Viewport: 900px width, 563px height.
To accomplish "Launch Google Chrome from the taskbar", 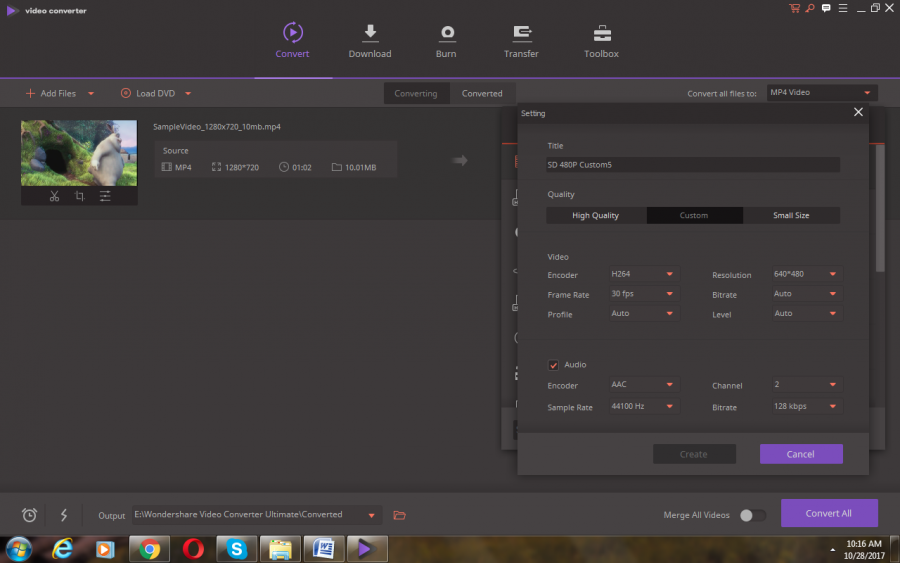I will [x=150, y=548].
